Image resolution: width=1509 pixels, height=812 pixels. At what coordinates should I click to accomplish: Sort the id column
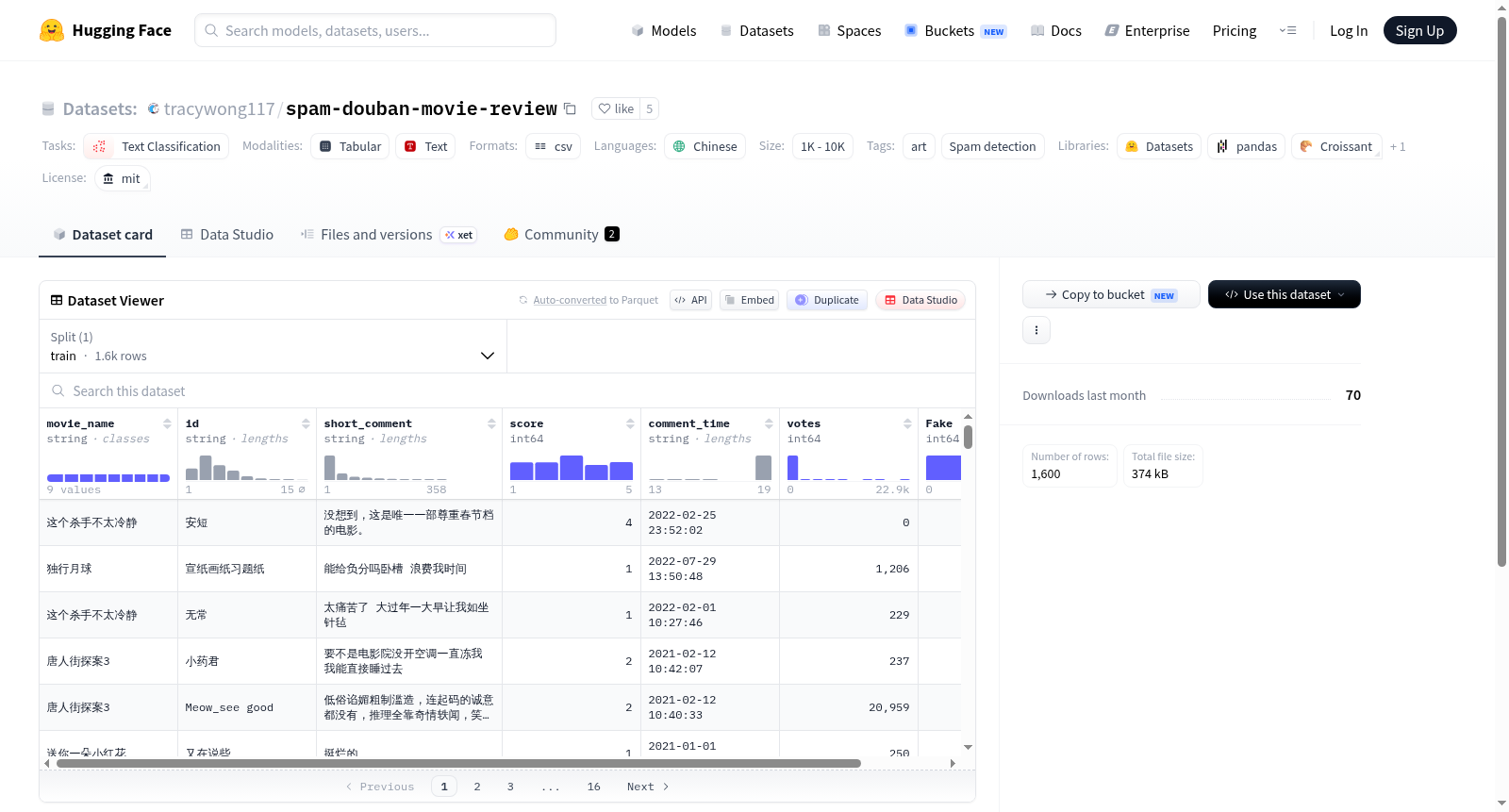pyautogui.click(x=306, y=423)
